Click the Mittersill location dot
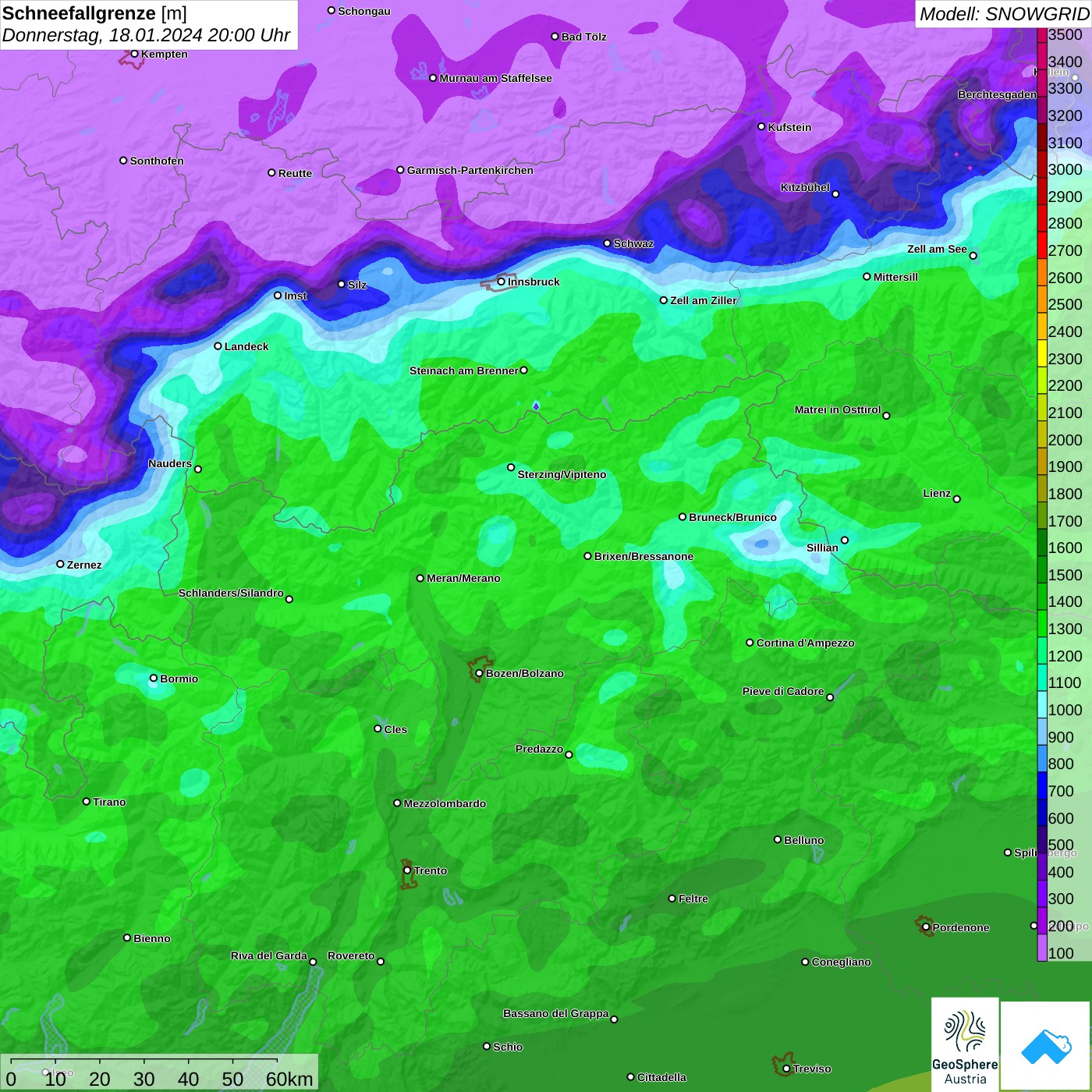Image resolution: width=1092 pixels, height=1092 pixels. click(x=867, y=276)
